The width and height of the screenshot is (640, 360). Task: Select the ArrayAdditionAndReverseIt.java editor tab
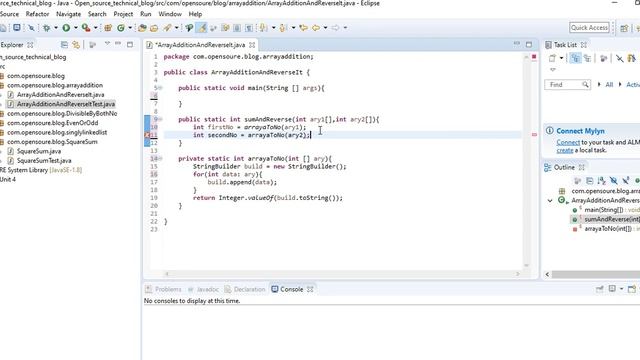coord(200,45)
